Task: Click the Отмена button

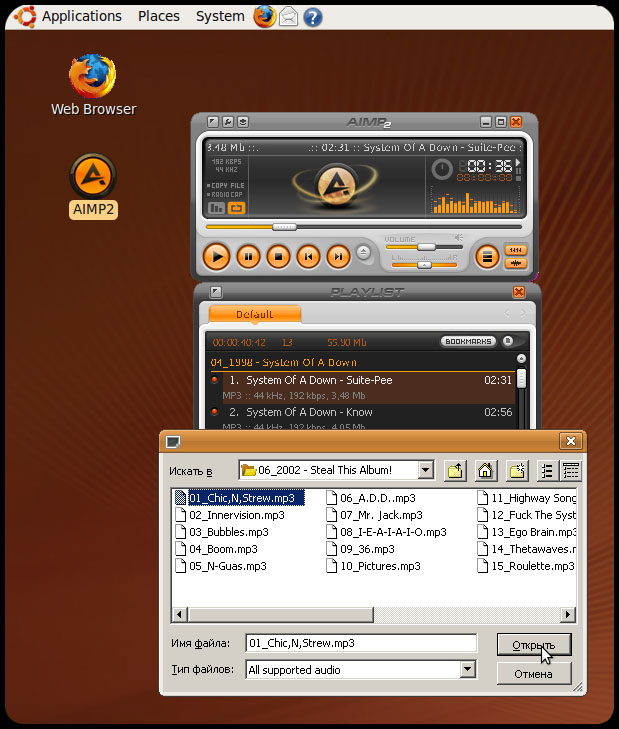Action: coord(534,674)
